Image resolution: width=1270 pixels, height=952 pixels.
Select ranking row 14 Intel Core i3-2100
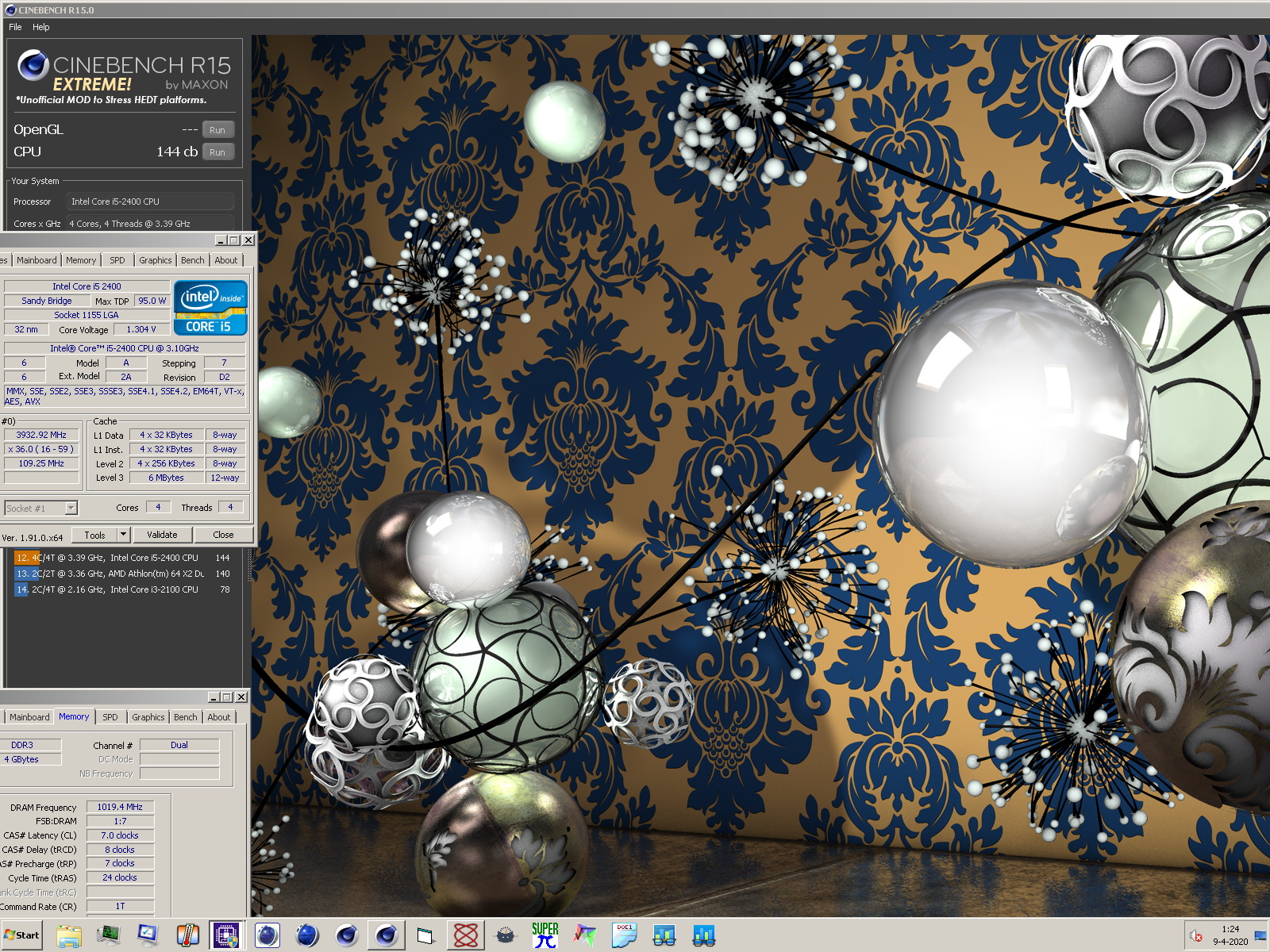point(123,589)
